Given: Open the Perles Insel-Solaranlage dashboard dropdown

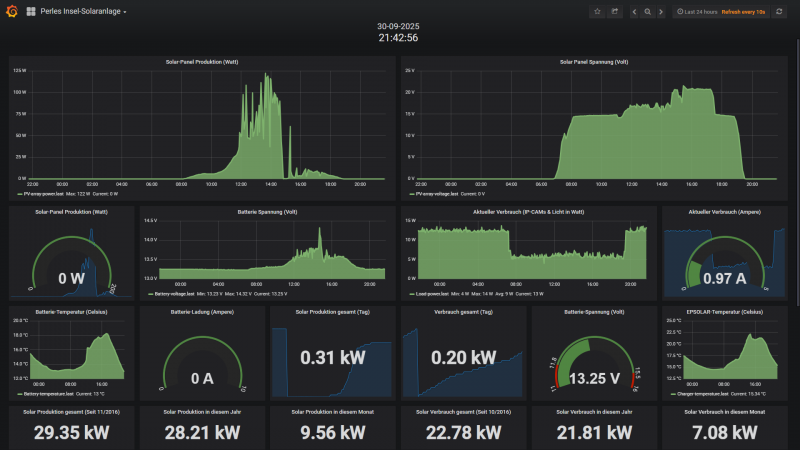Looking at the screenshot, I should 84,12.
